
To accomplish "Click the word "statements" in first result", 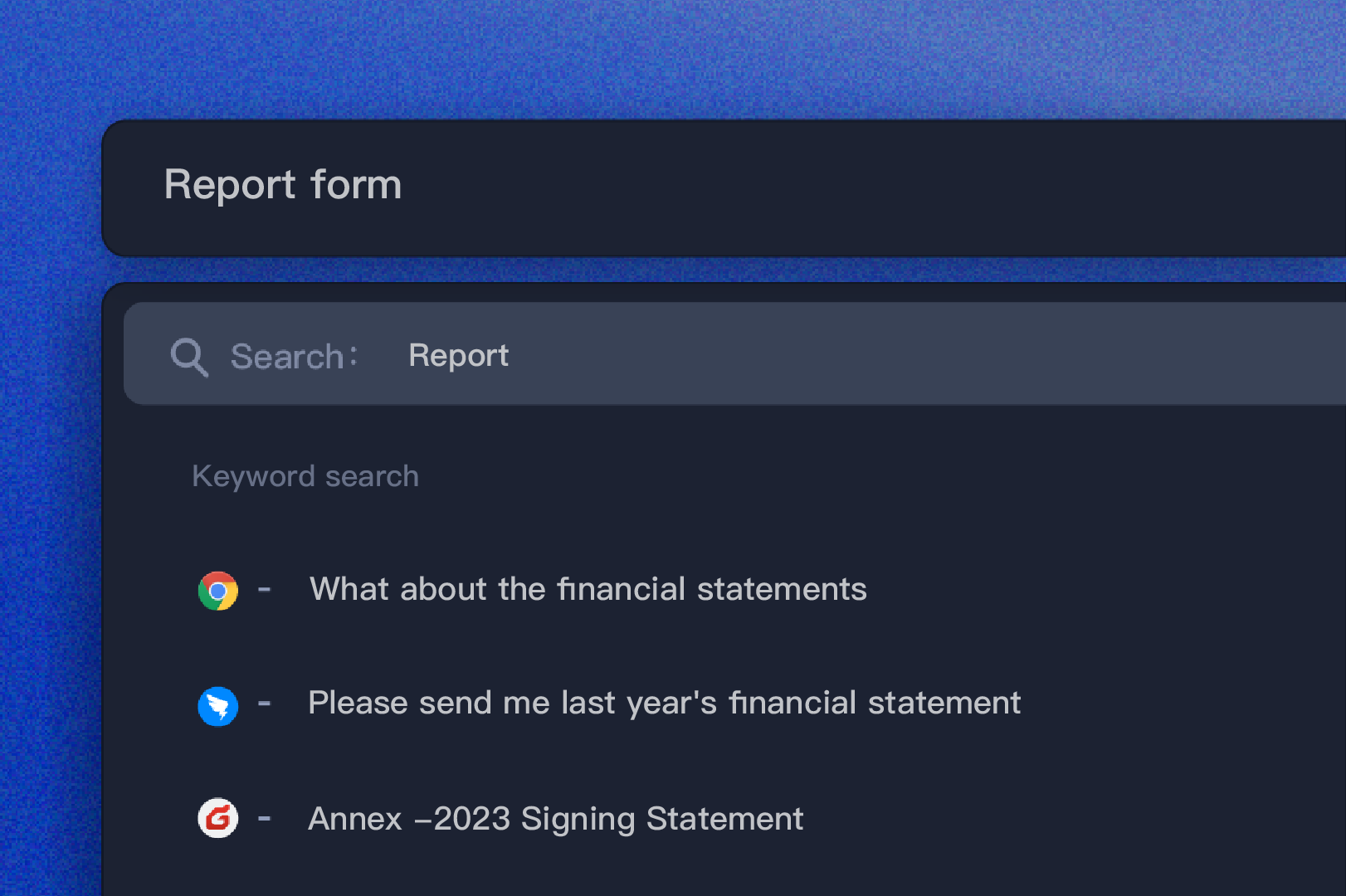I will tap(782, 589).
